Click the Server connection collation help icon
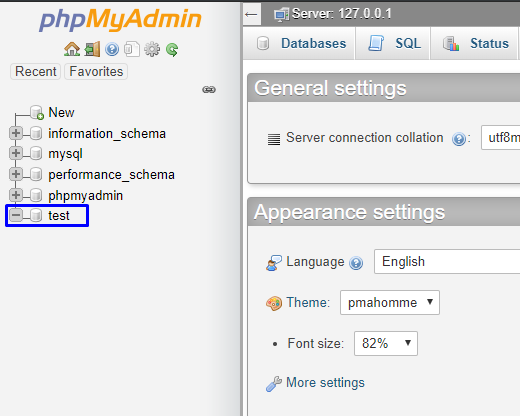Screen dimensions: 520x416 coord(459,139)
